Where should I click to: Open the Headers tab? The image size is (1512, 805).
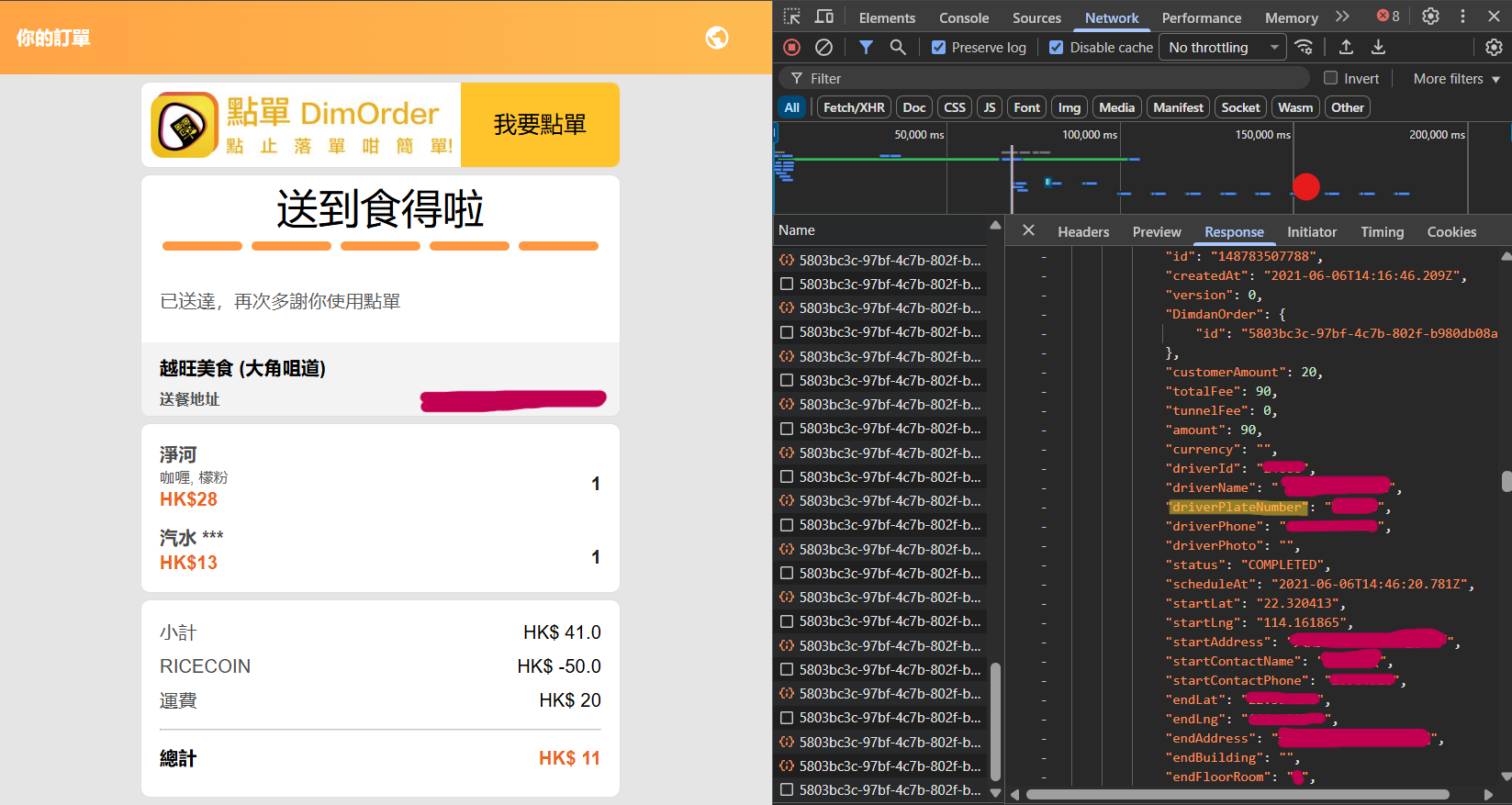click(x=1083, y=232)
